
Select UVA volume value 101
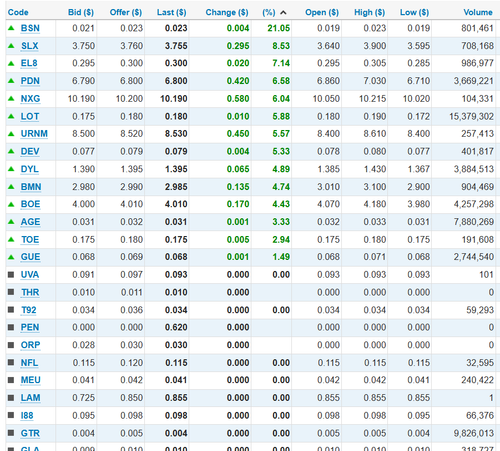486,275
